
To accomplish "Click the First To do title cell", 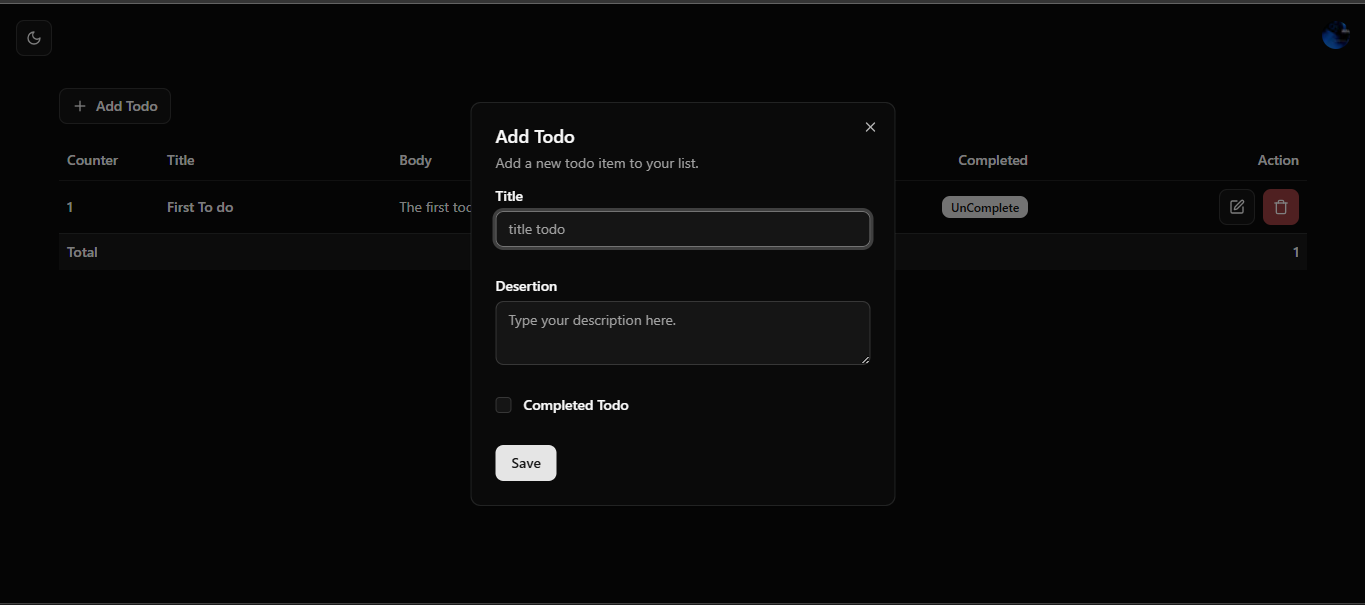I will [x=200, y=207].
